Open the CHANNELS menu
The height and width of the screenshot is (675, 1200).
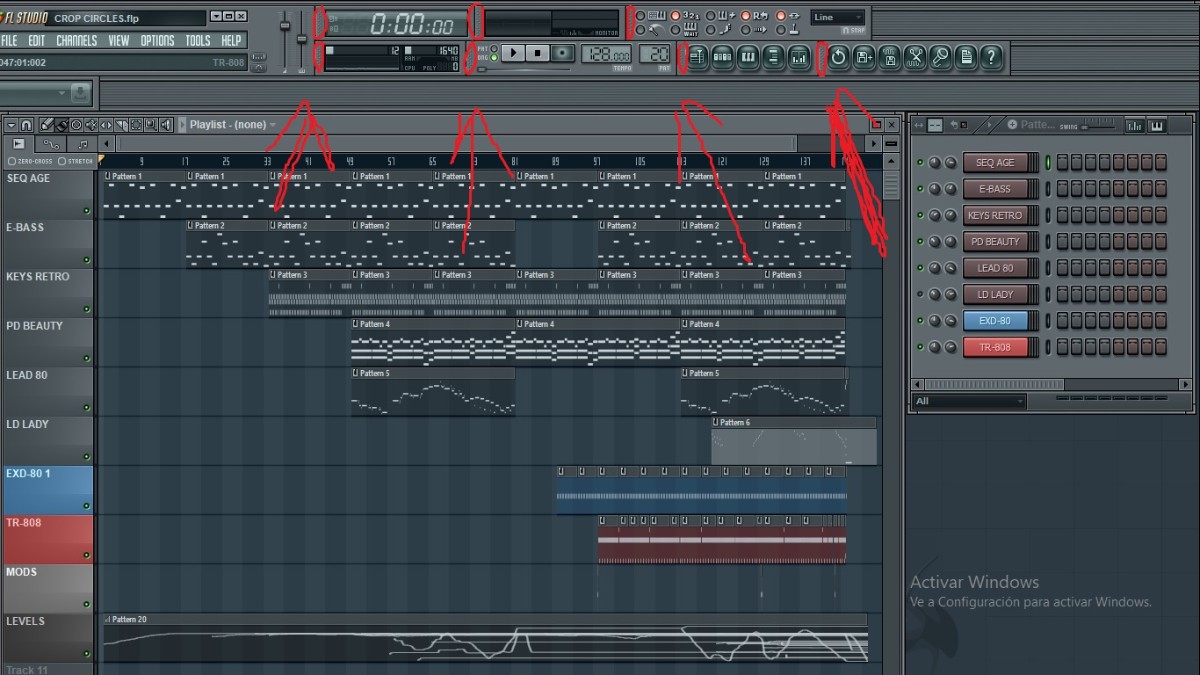coord(76,41)
